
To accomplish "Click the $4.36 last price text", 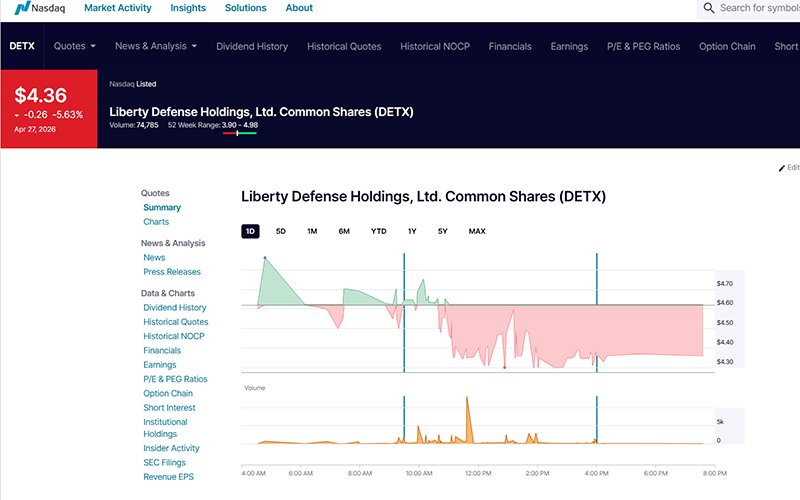I will pos(40,95).
